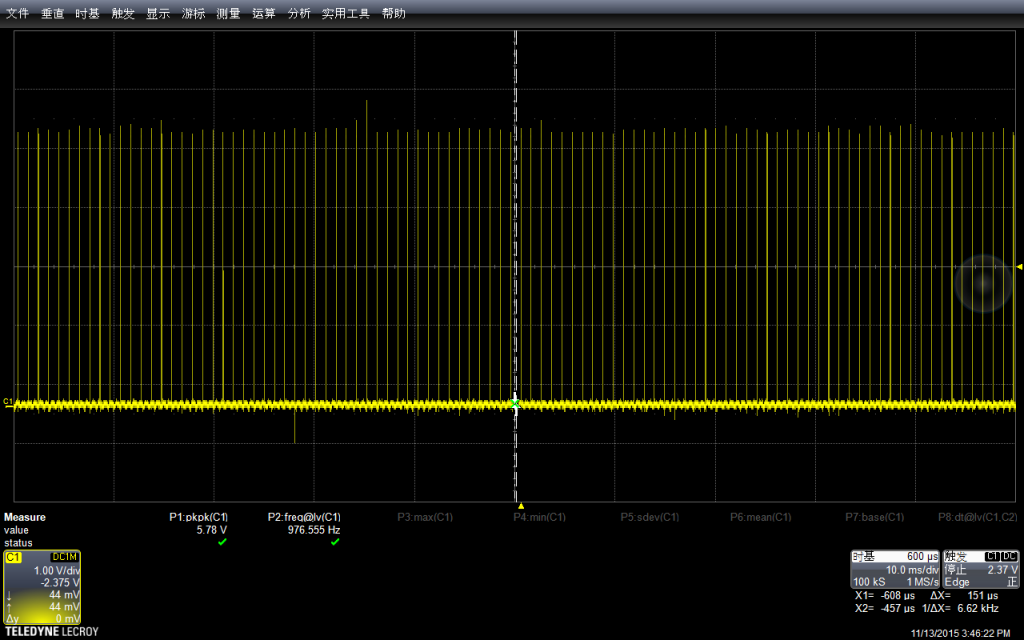Open the 时基 timebase descriptor box
The image size is (1024, 640).
click(895, 569)
